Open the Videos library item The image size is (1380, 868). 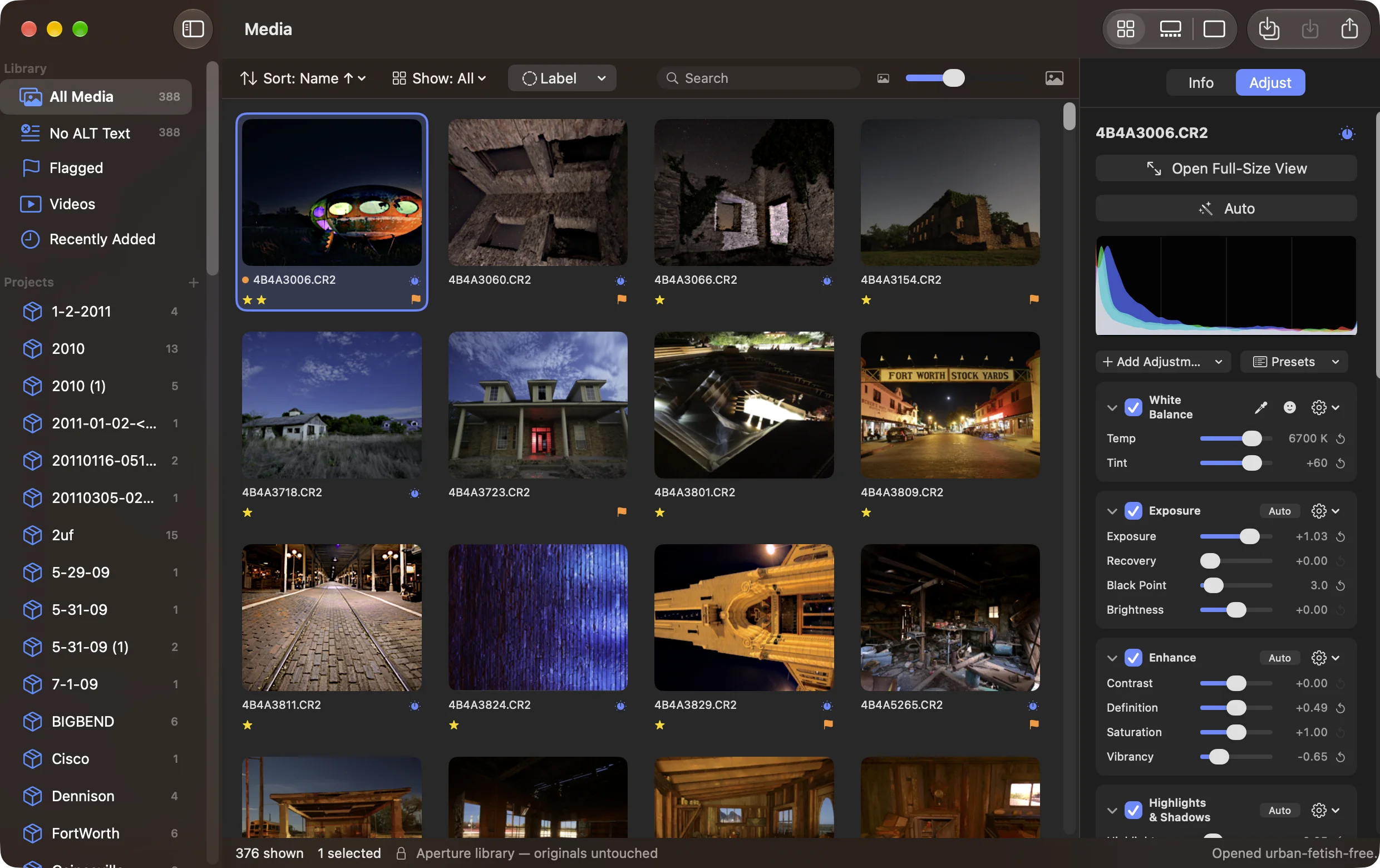pyautogui.click(x=96, y=204)
